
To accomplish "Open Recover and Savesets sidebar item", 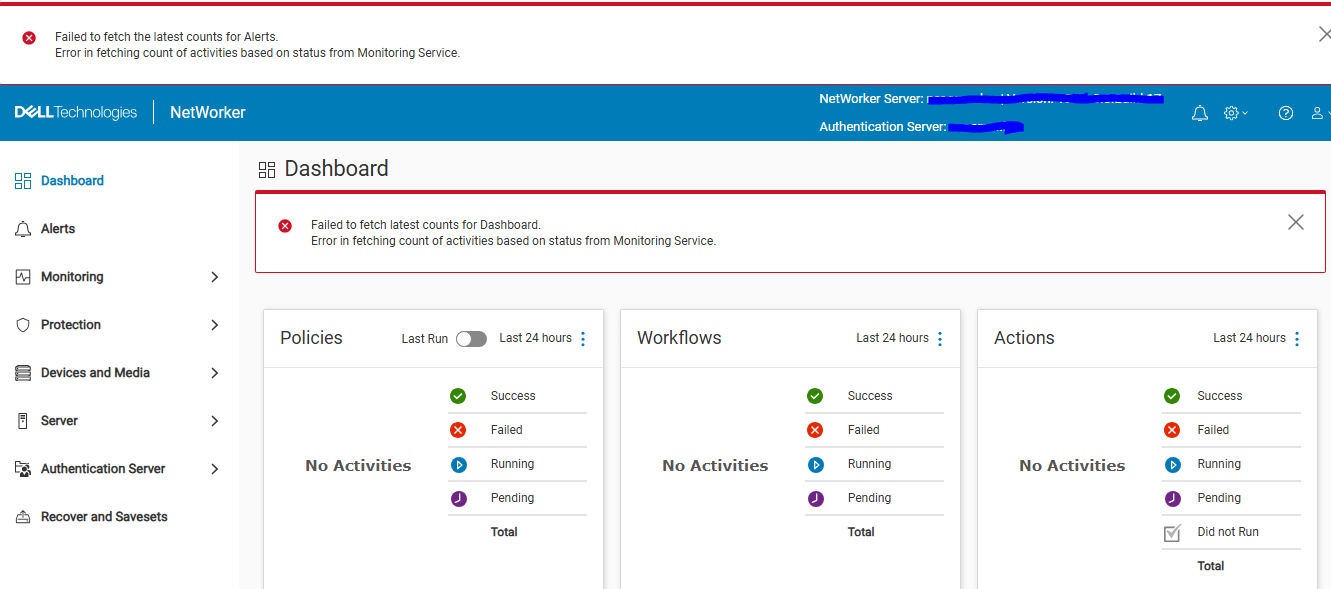I will tap(104, 517).
